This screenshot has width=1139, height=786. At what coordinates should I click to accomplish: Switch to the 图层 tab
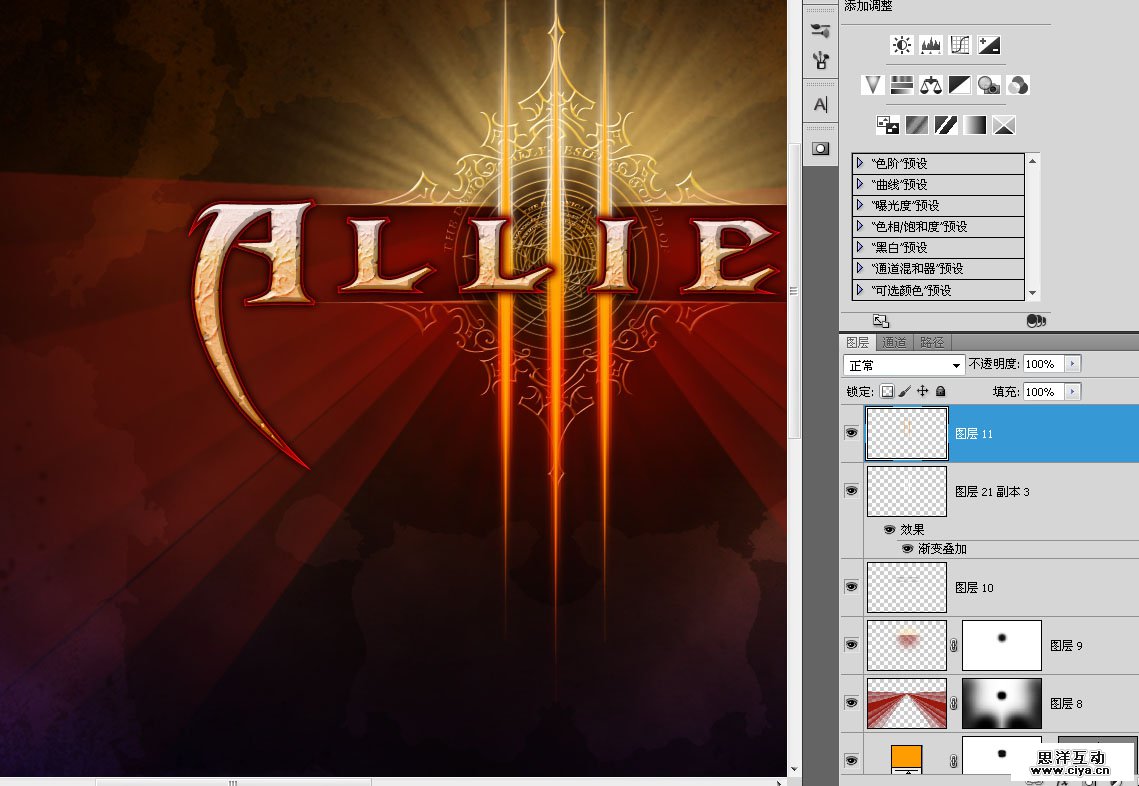click(x=857, y=342)
